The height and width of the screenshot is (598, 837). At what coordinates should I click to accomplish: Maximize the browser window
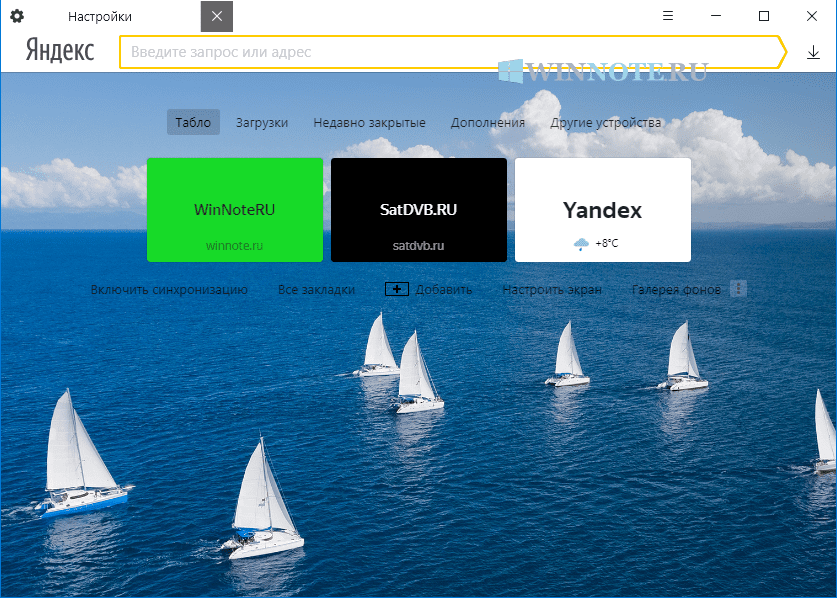[764, 16]
